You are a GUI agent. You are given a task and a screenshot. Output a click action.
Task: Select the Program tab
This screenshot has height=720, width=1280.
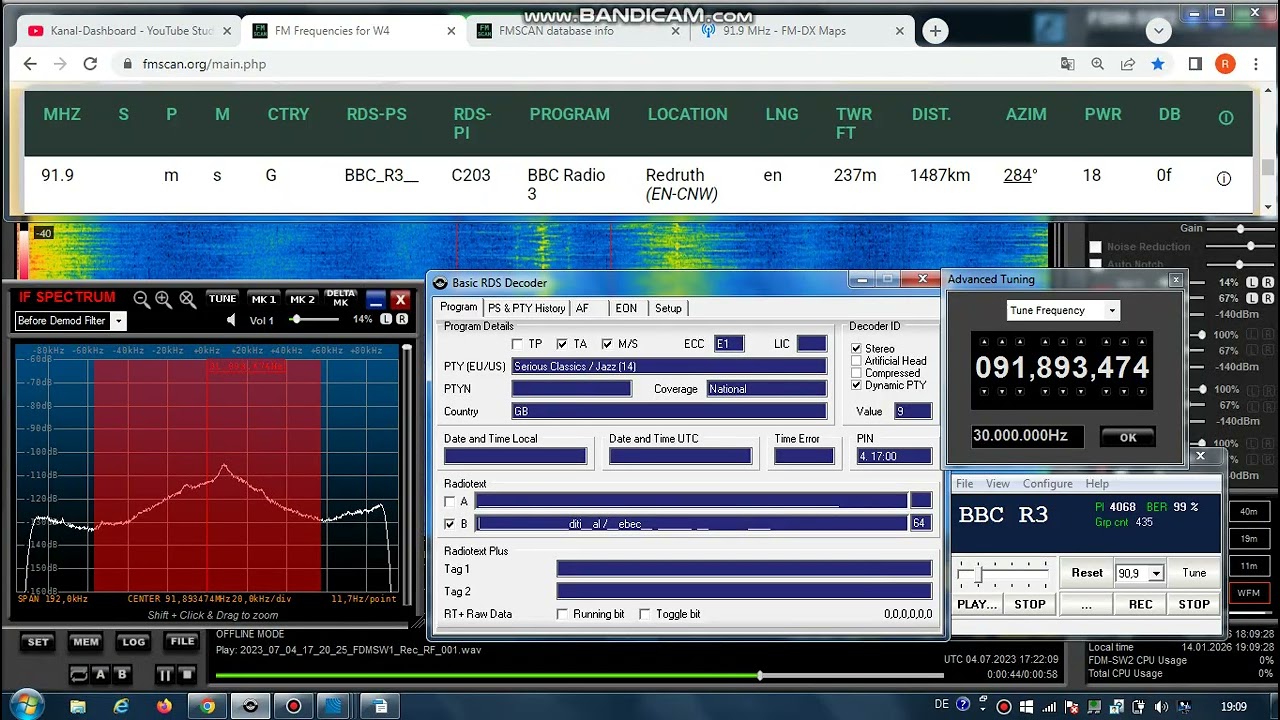[459, 307]
